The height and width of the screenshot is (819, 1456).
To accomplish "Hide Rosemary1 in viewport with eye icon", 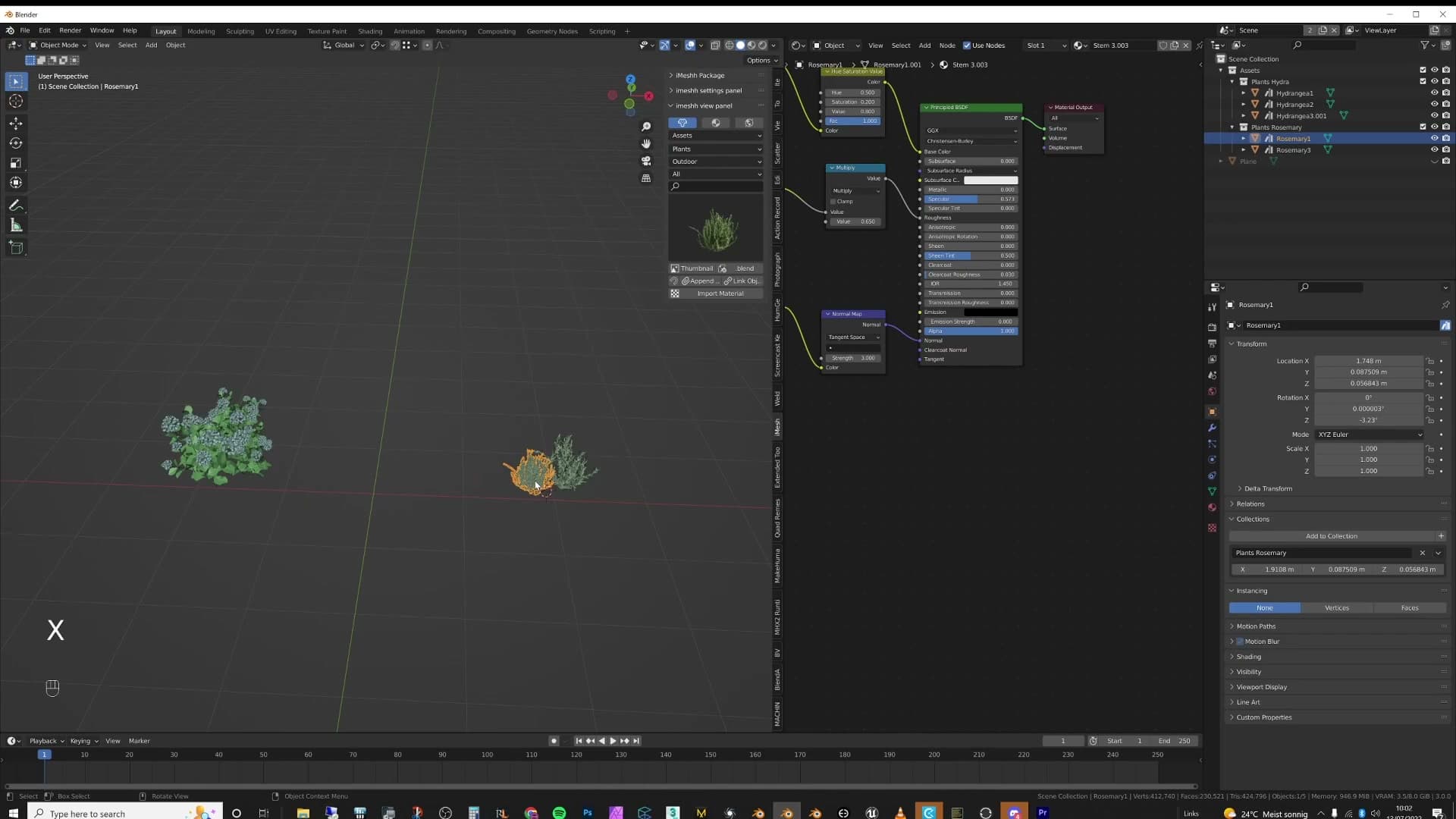I will tap(1434, 138).
